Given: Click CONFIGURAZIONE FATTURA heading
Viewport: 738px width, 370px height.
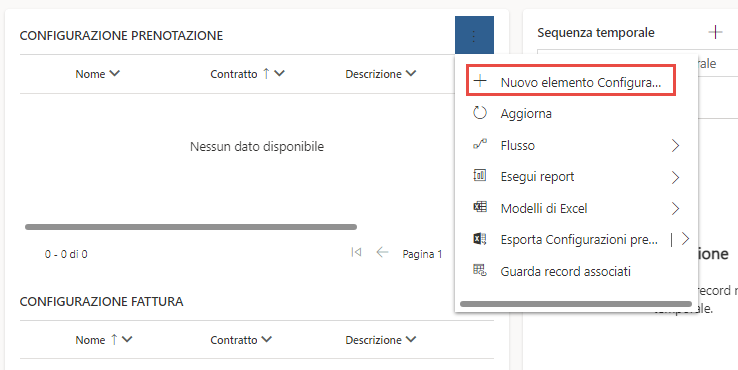Looking at the screenshot, I should pyautogui.click(x=102, y=301).
